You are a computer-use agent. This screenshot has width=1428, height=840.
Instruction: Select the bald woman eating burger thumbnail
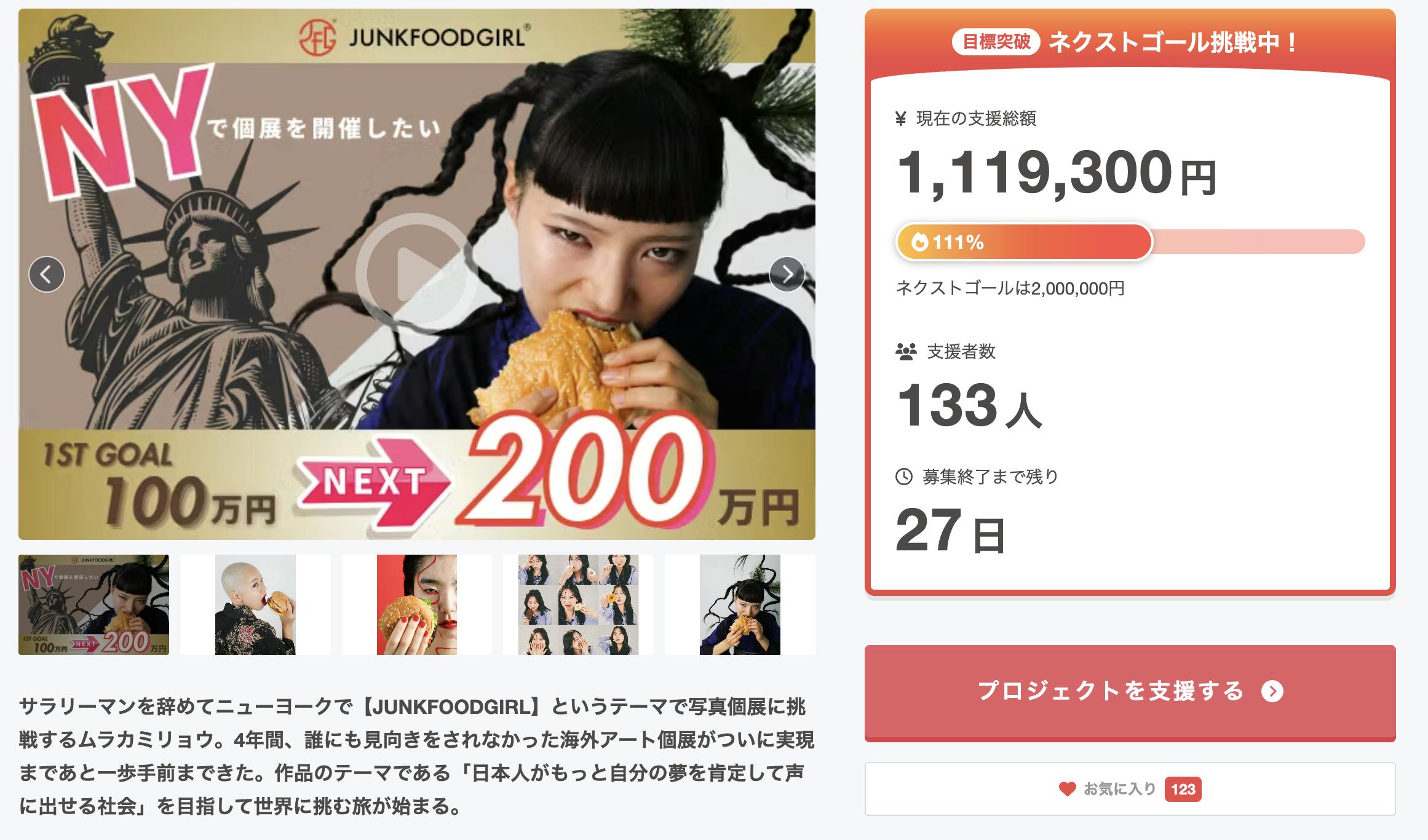tap(255, 604)
